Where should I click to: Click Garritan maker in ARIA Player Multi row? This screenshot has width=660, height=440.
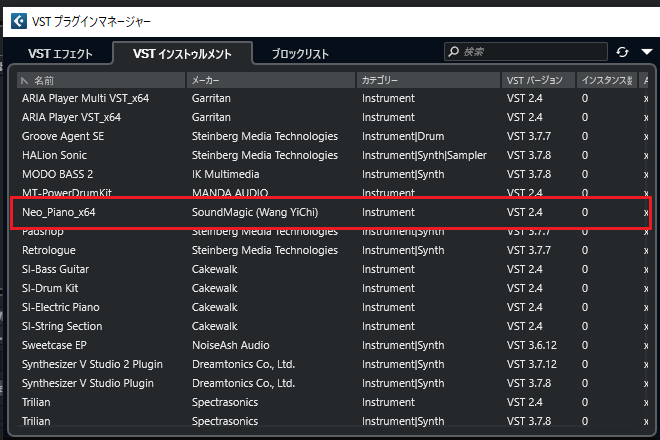211,98
